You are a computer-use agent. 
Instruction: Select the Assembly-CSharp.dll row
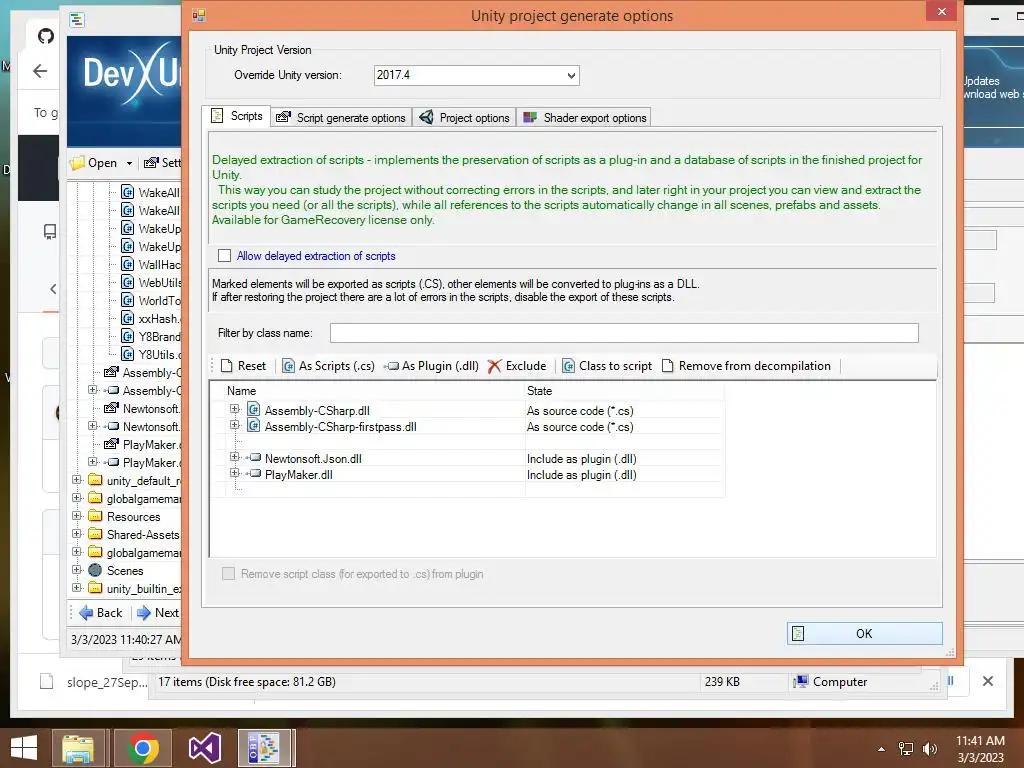[x=317, y=411]
